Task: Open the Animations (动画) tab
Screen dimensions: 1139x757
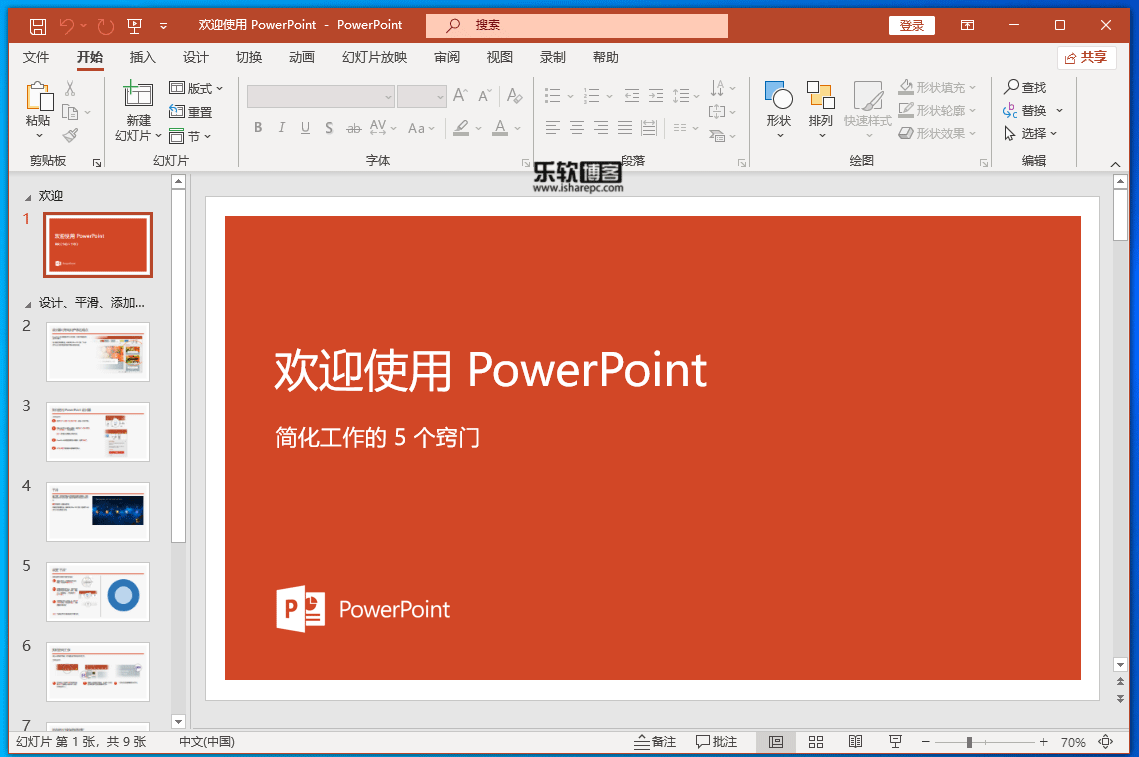Action: [302, 57]
